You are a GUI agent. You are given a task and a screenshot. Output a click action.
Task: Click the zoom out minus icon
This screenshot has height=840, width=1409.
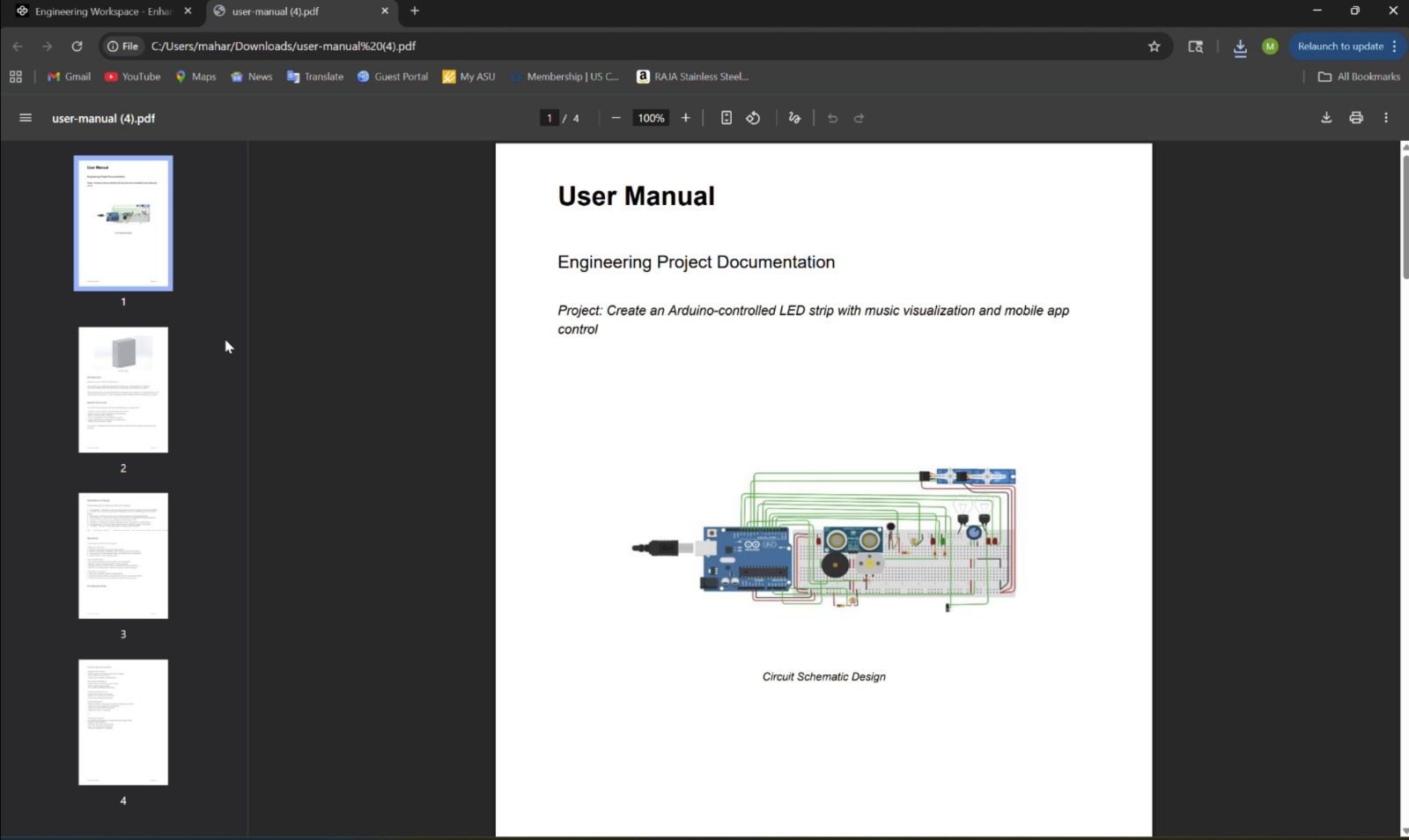pos(616,118)
